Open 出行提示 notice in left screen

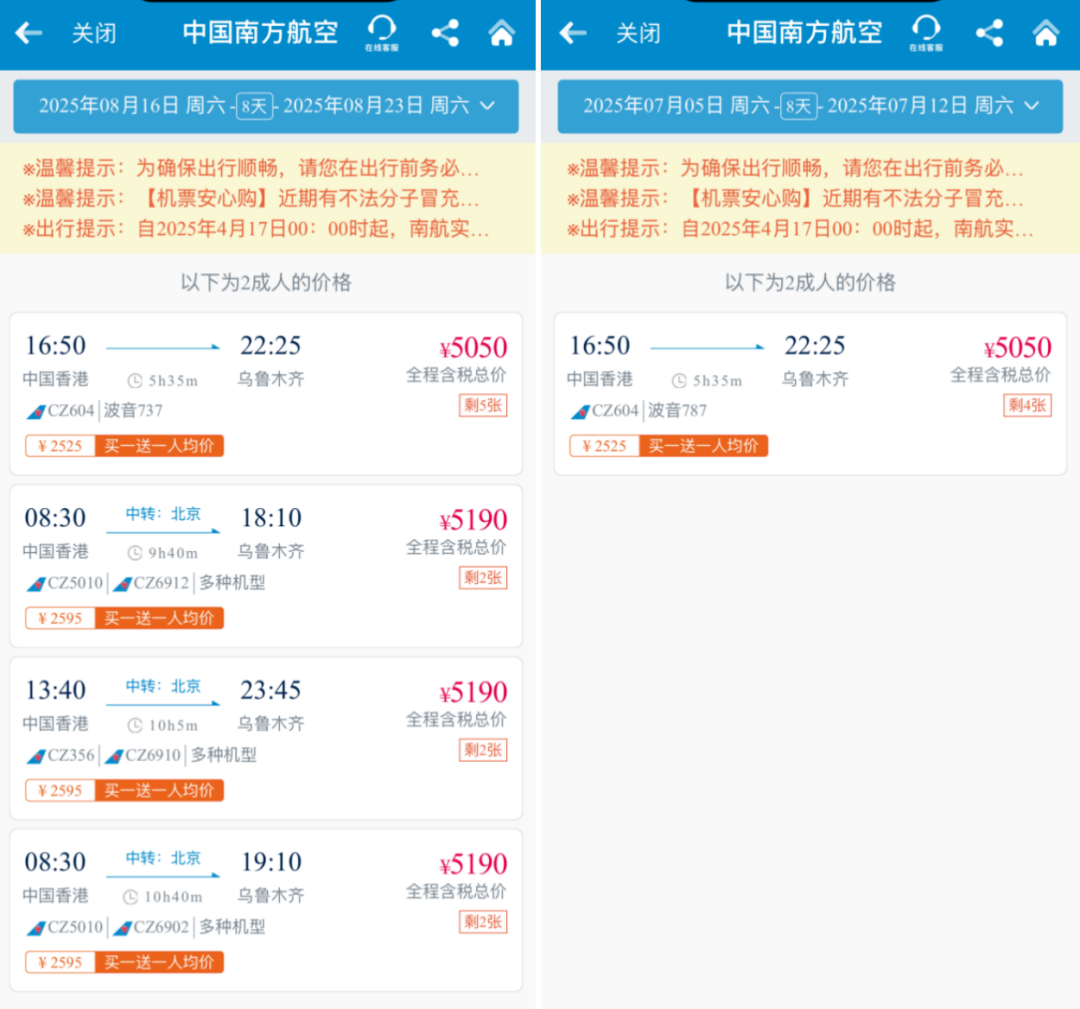pos(256,228)
